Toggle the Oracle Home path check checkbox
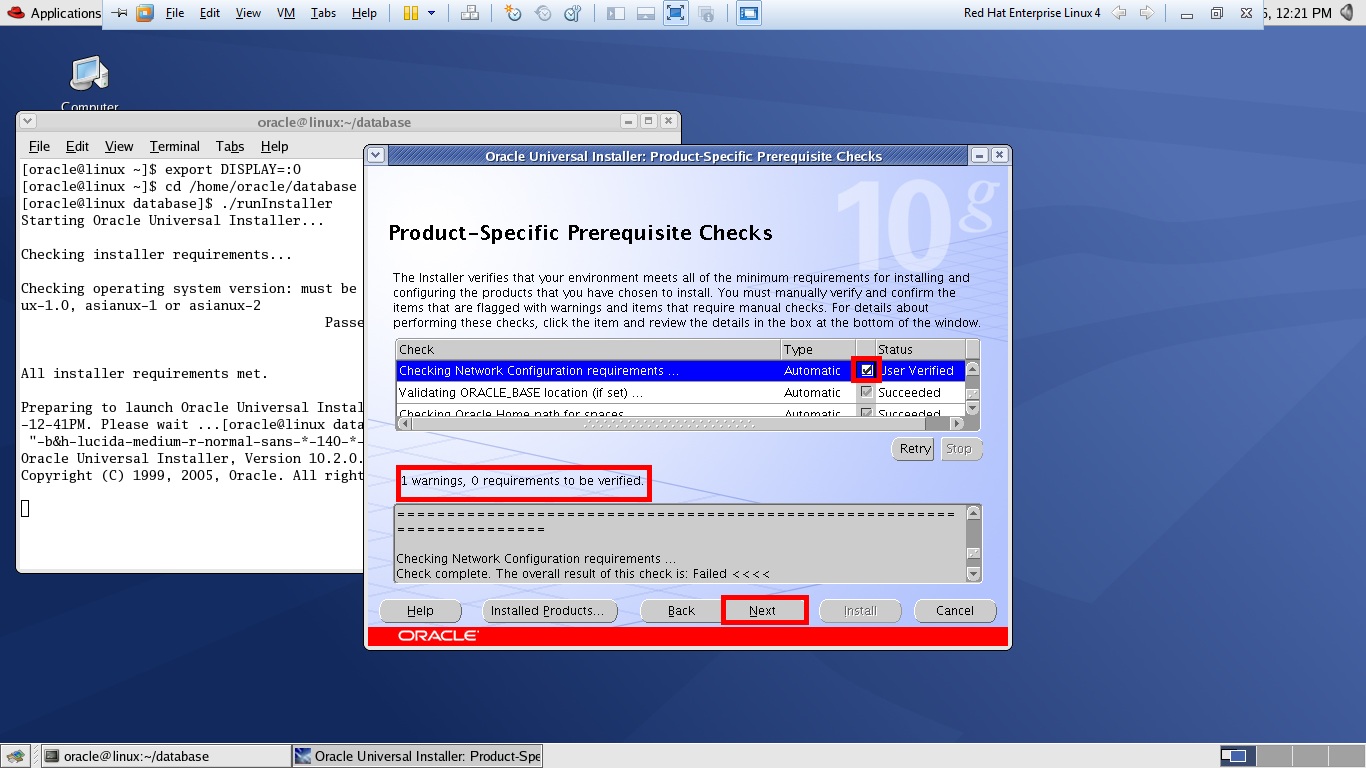The image size is (1366, 768). pos(867,412)
